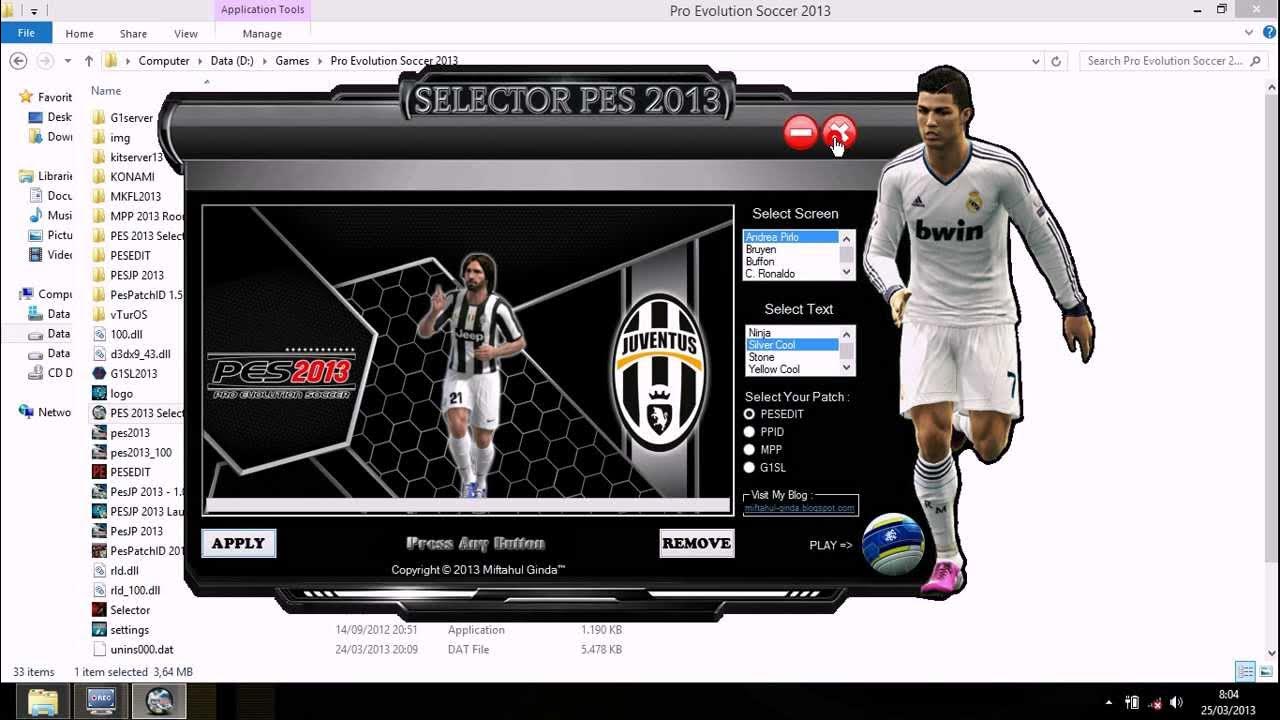The width and height of the screenshot is (1280, 720).
Task: Click the soccer ball PLAY icon
Action: click(892, 544)
